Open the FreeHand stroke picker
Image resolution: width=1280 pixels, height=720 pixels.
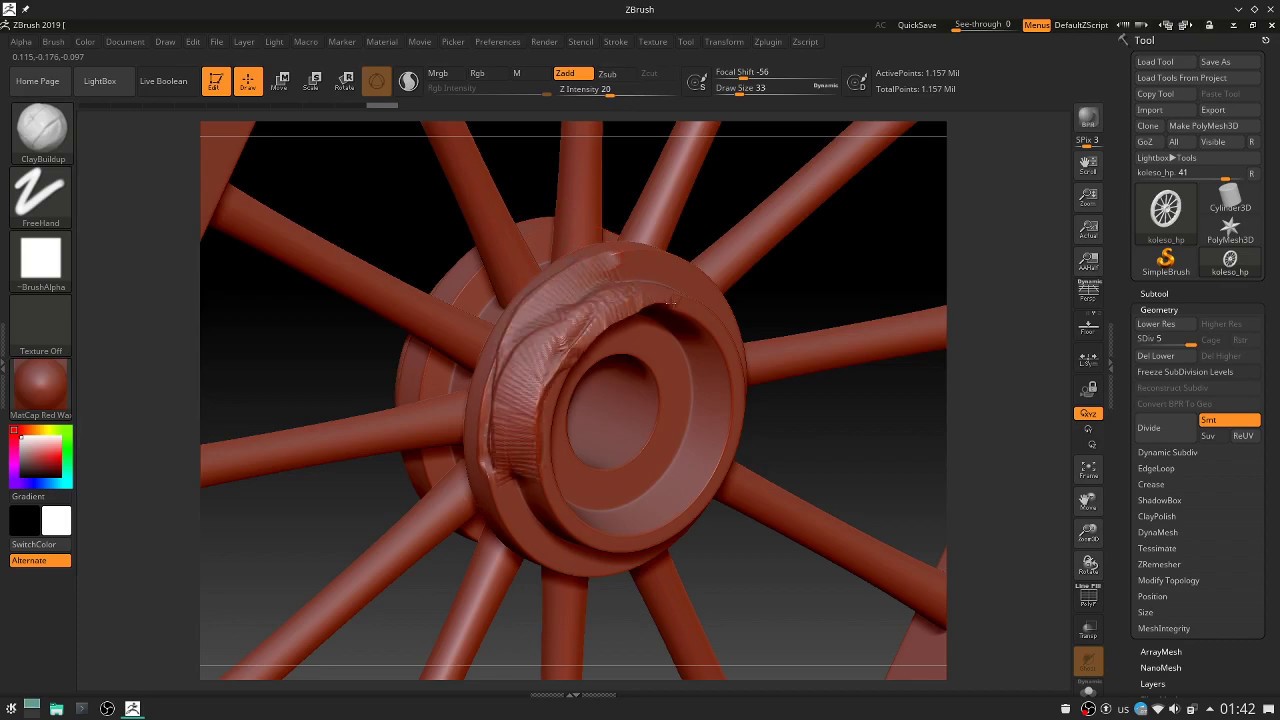pyautogui.click(x=42, y=197)
